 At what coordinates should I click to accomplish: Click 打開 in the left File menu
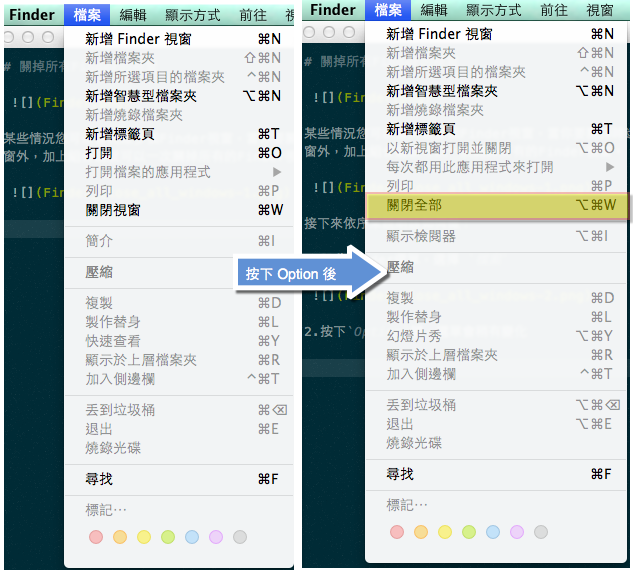pos(99,153)
